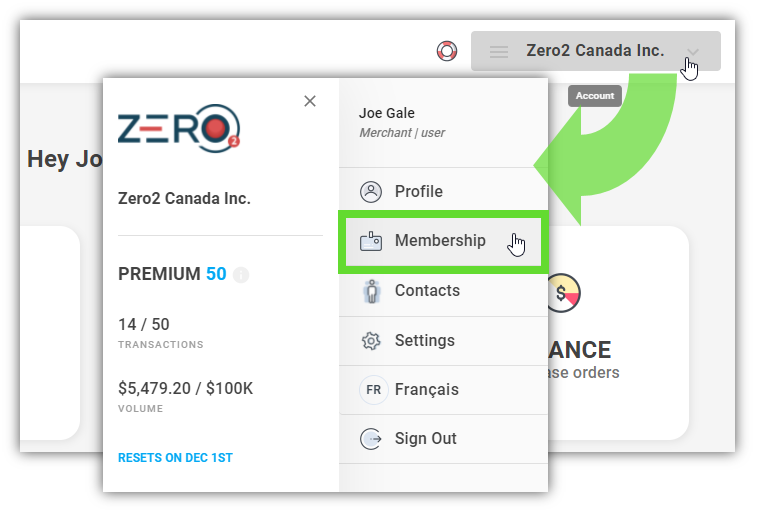Click the Zero2 logo image

(179, 128)
